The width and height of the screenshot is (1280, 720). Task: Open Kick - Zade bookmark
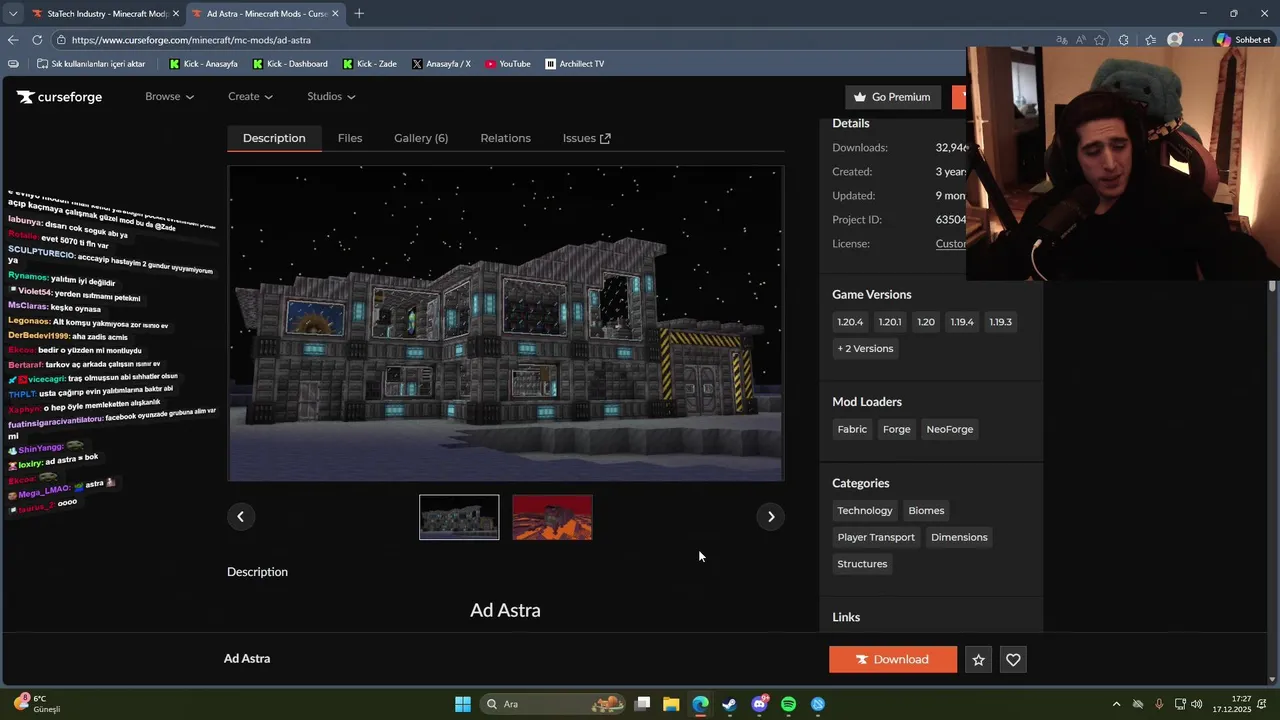[369, 64]
